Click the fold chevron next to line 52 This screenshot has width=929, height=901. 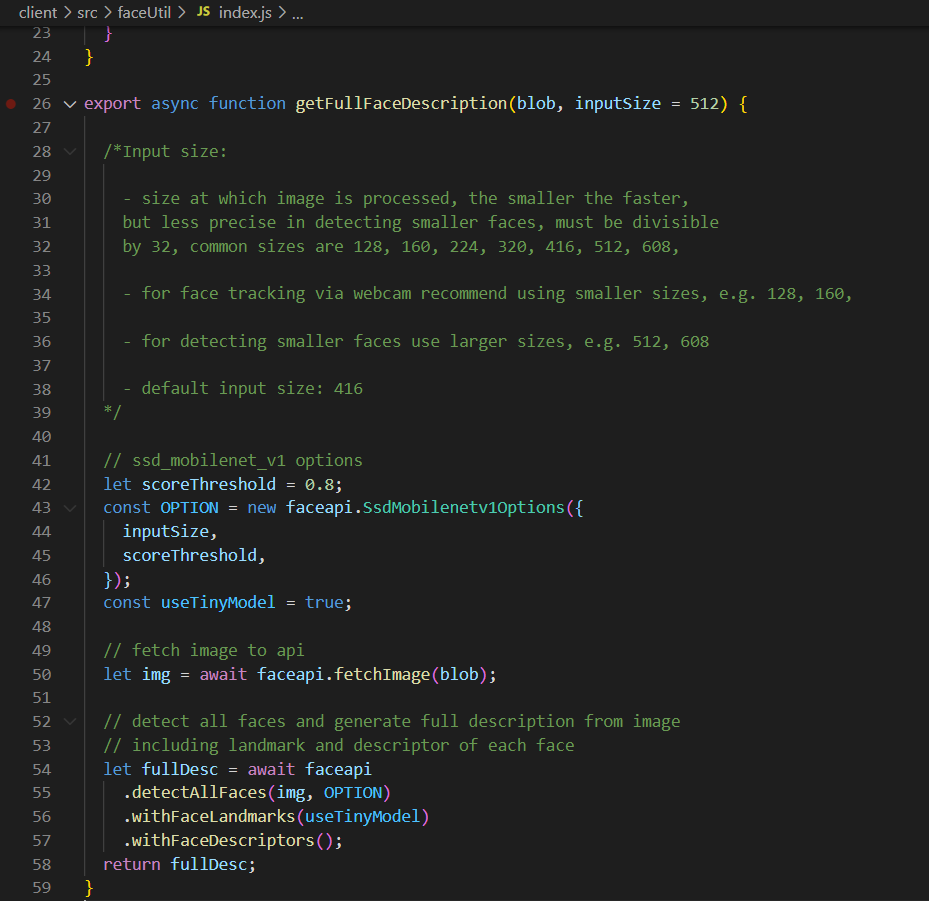(69, 721)
